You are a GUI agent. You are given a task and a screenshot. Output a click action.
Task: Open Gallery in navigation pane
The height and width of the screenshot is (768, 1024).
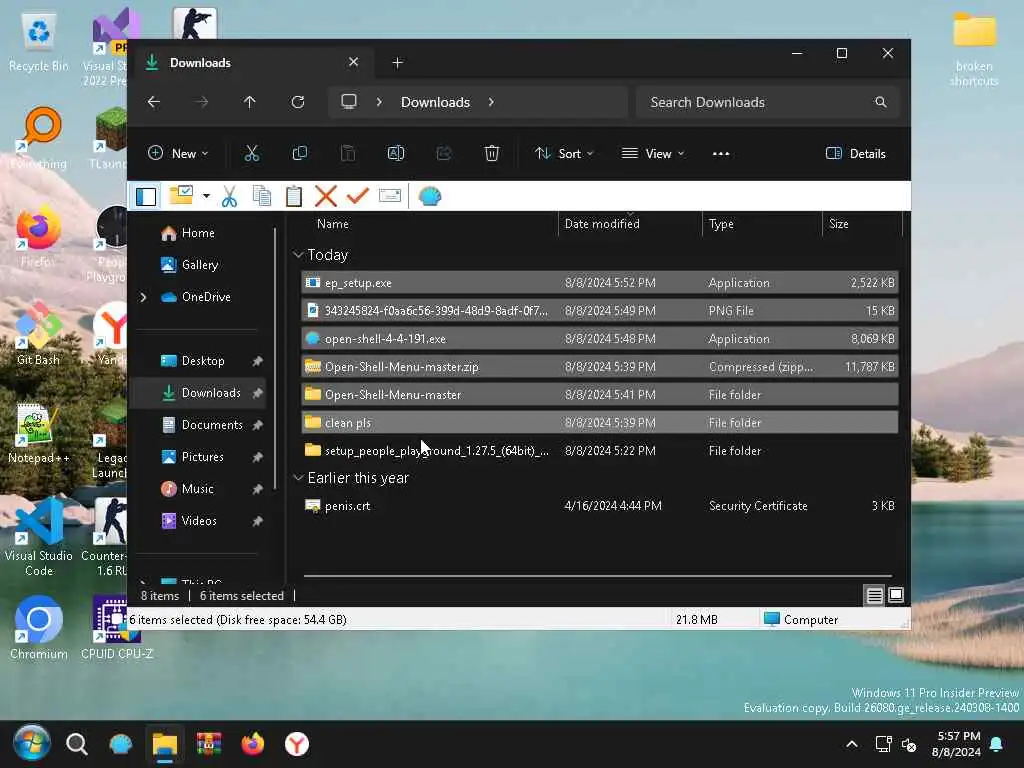pyautogui.click(x=199, y=264)
